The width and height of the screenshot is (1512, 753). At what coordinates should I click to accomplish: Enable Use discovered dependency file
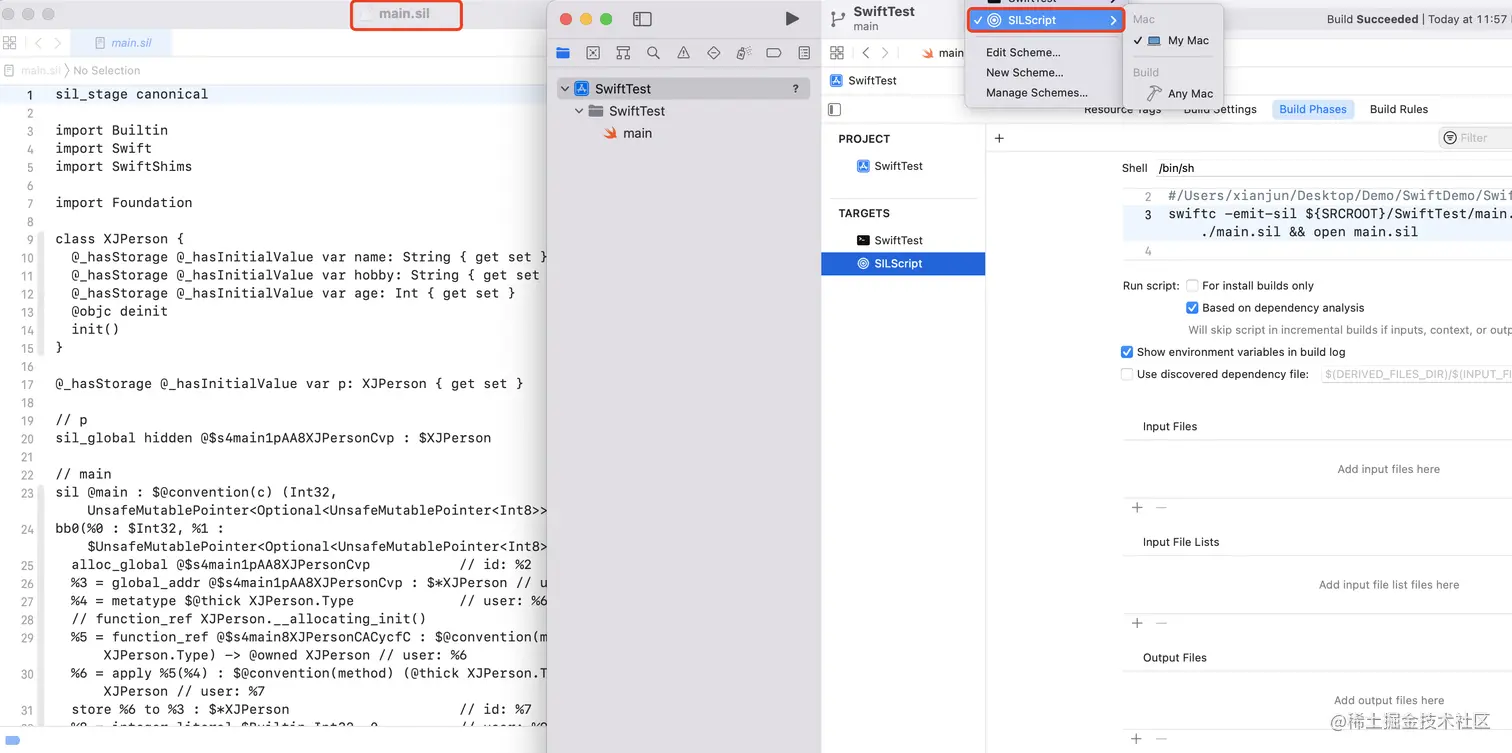(1127, 374)
